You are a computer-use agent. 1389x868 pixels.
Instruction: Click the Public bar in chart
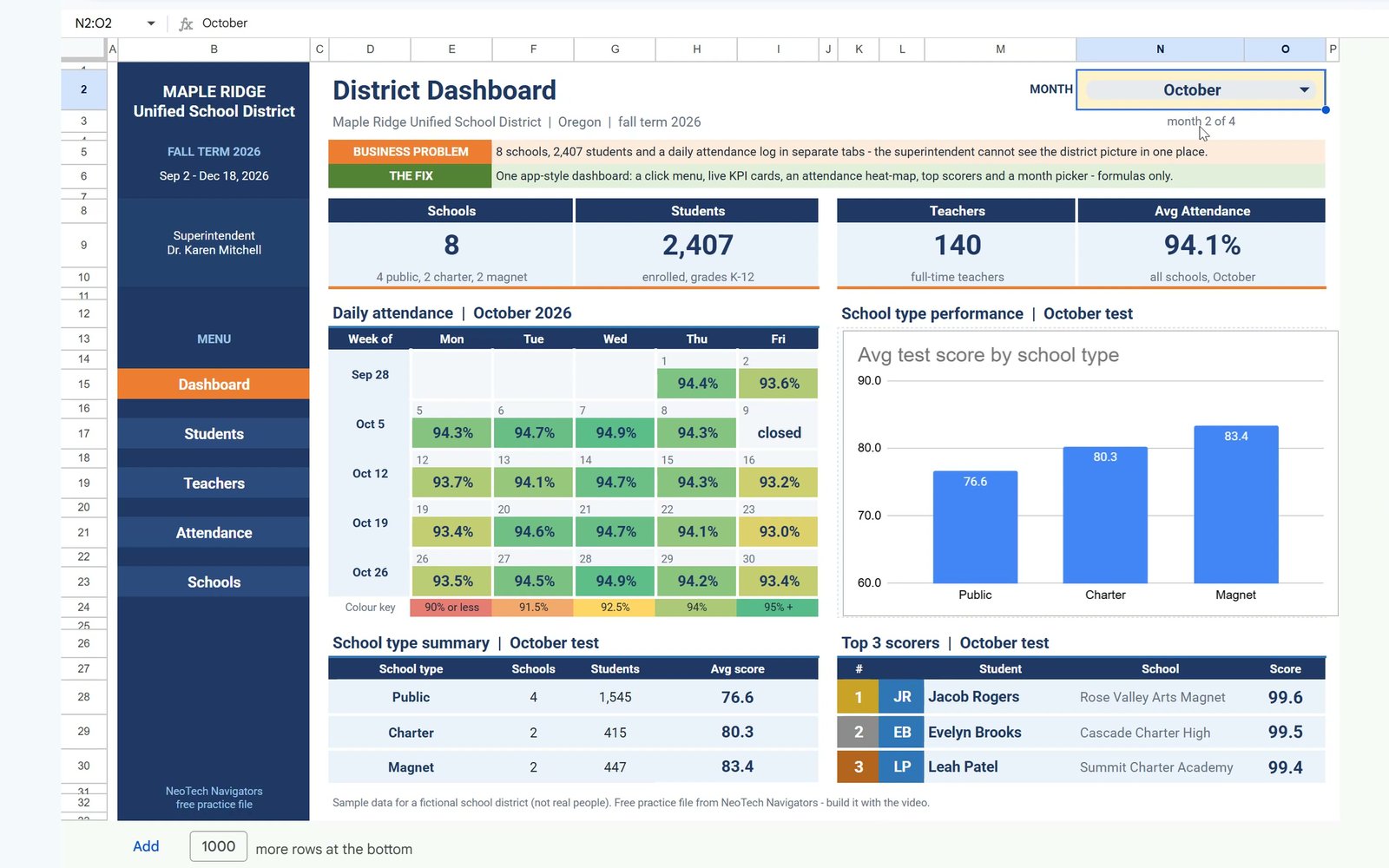[975, 527]
